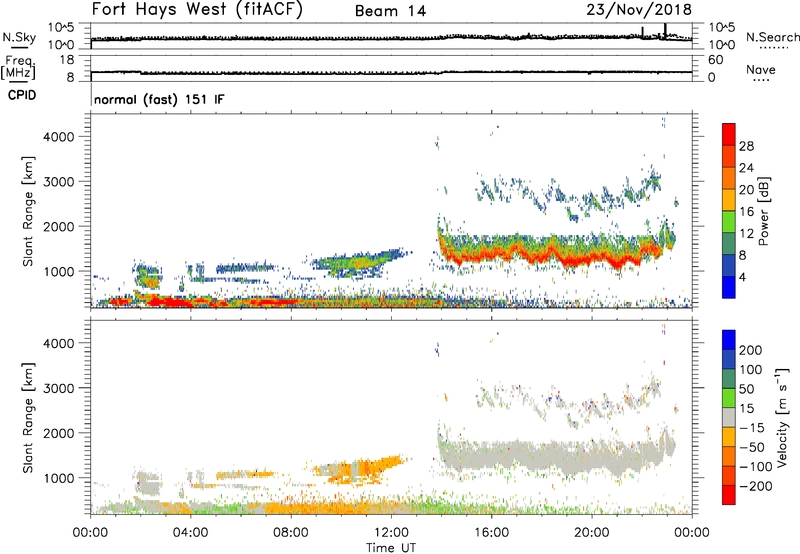Click the tall noise spike in N.Sky panel

665,30
